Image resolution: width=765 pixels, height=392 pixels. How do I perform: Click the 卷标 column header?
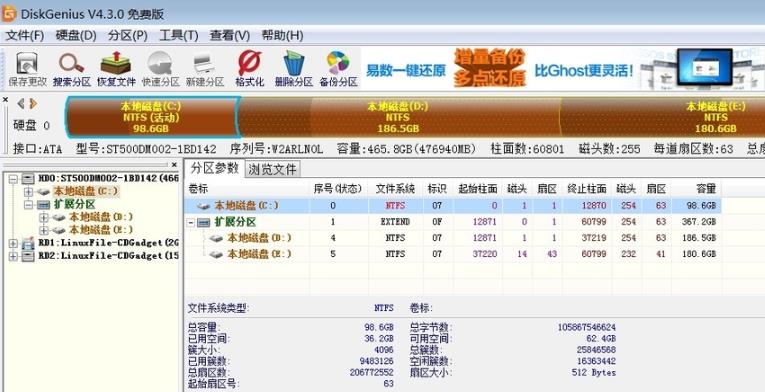248,188
